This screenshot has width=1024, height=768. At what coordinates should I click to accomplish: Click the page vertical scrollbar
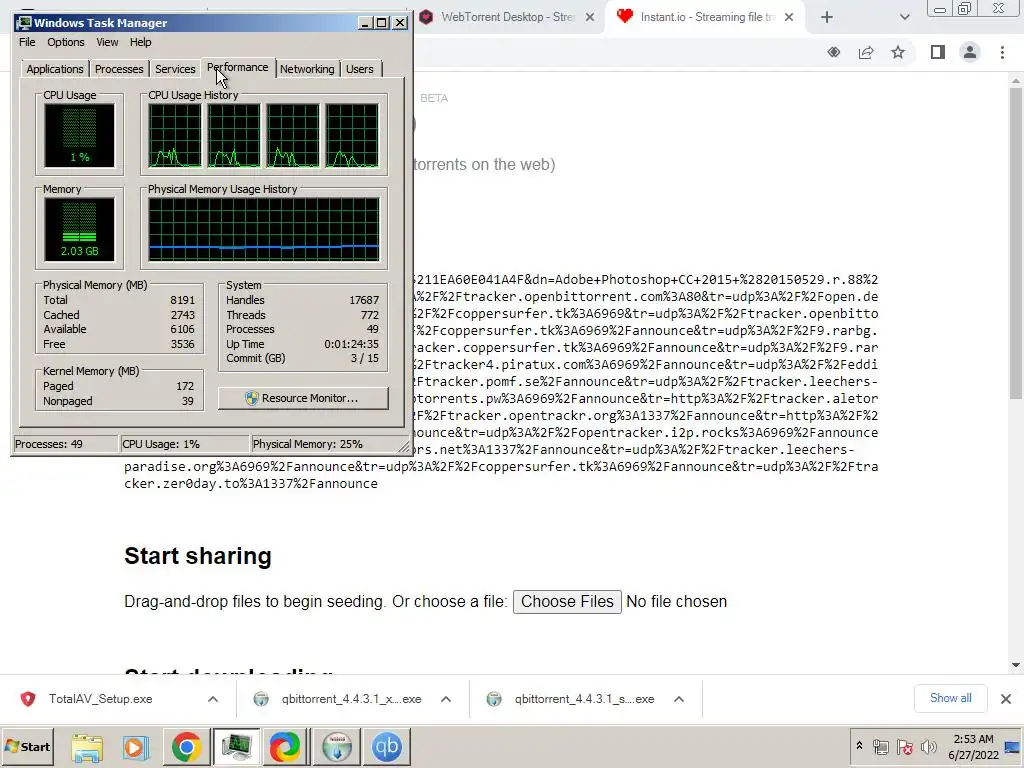pos(1016,242)
